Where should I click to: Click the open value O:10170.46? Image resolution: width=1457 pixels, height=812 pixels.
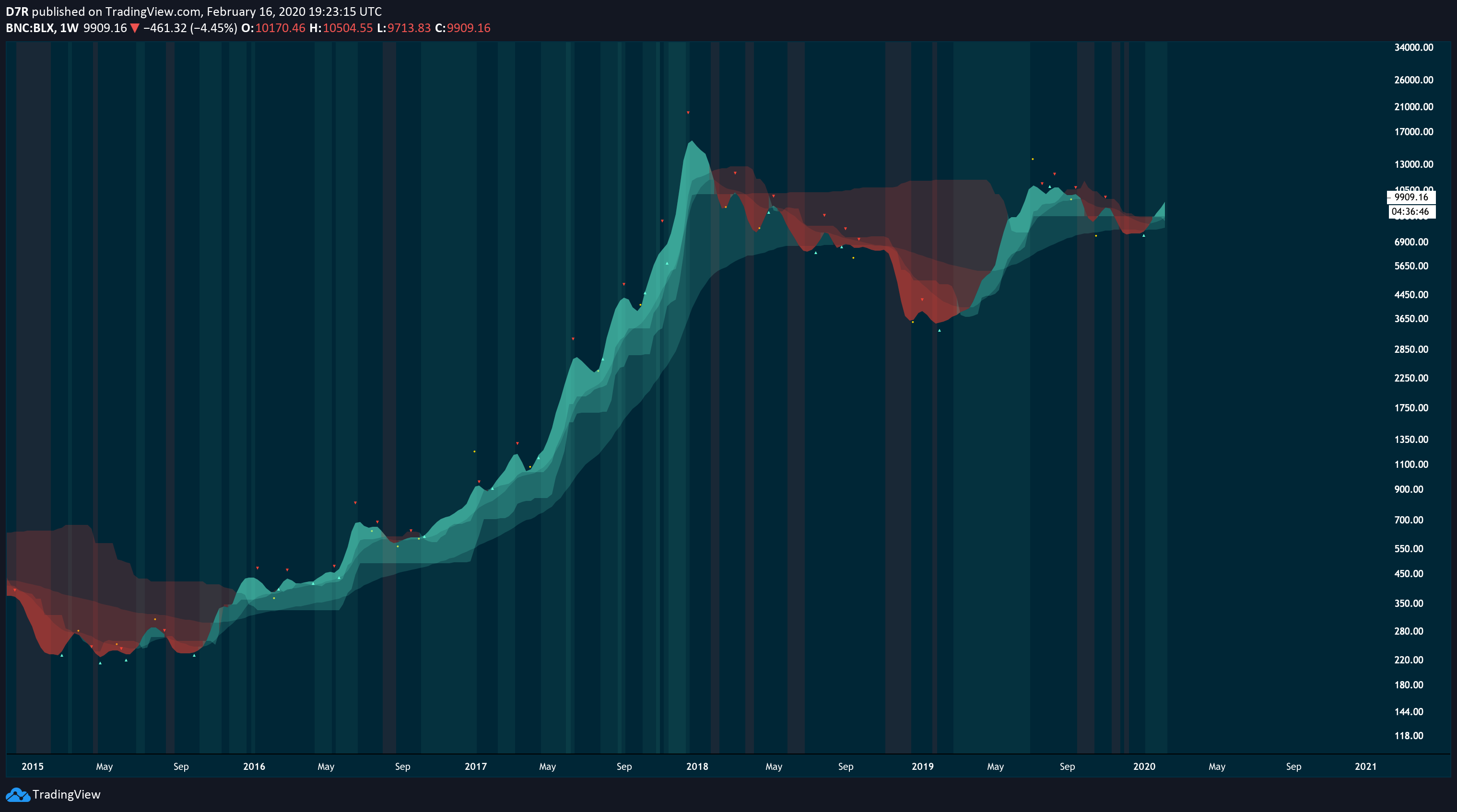pos(273,28)
